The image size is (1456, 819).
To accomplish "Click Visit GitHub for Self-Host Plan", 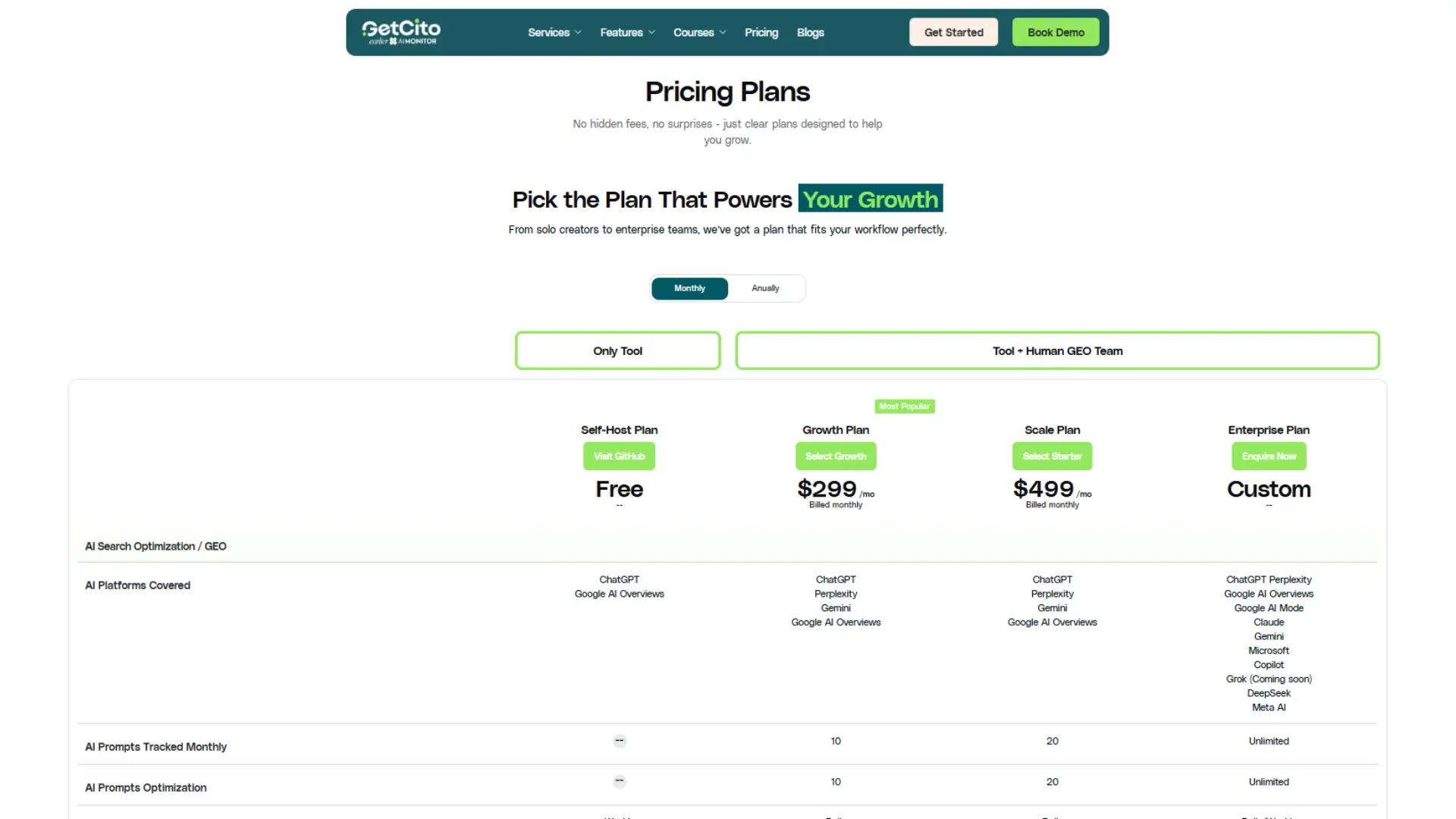I will coord(619,456).
